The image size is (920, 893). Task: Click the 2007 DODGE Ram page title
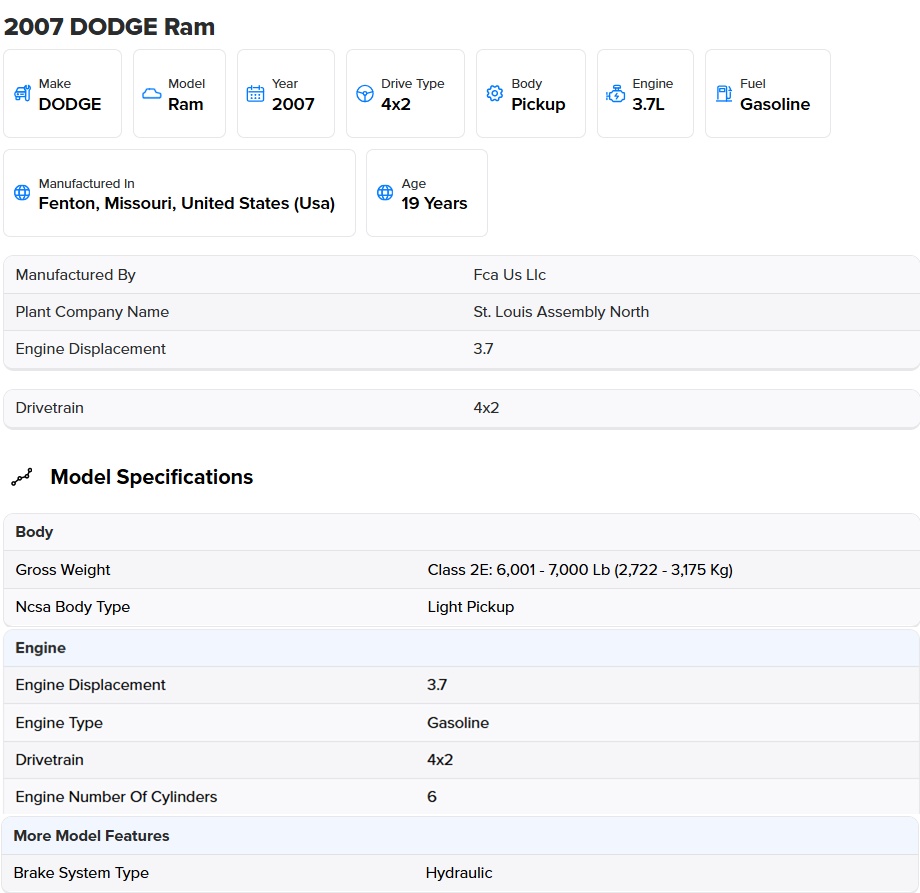(x=109, y=27)
